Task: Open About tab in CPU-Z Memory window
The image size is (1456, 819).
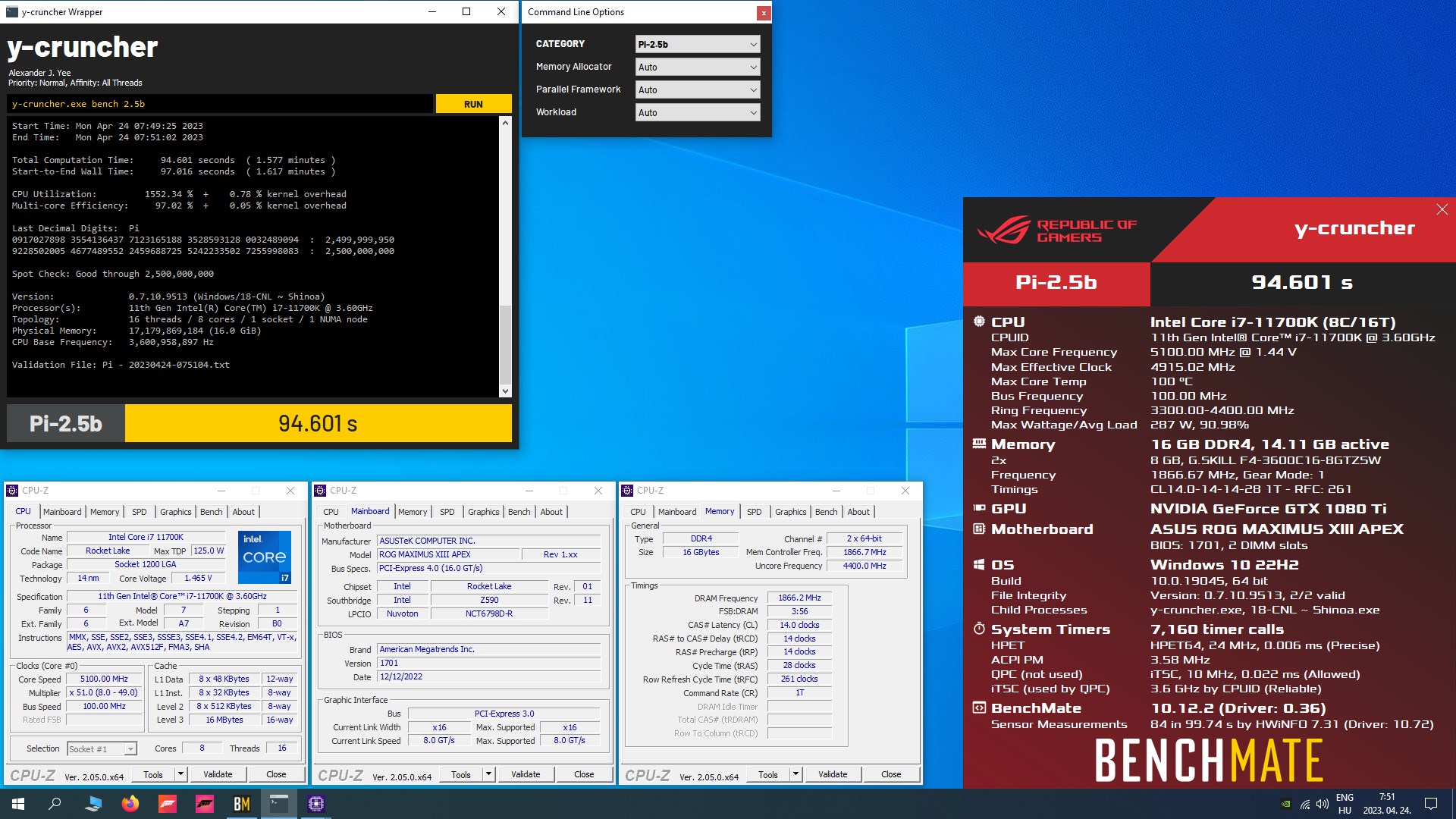Action: [x=858, y=512]
